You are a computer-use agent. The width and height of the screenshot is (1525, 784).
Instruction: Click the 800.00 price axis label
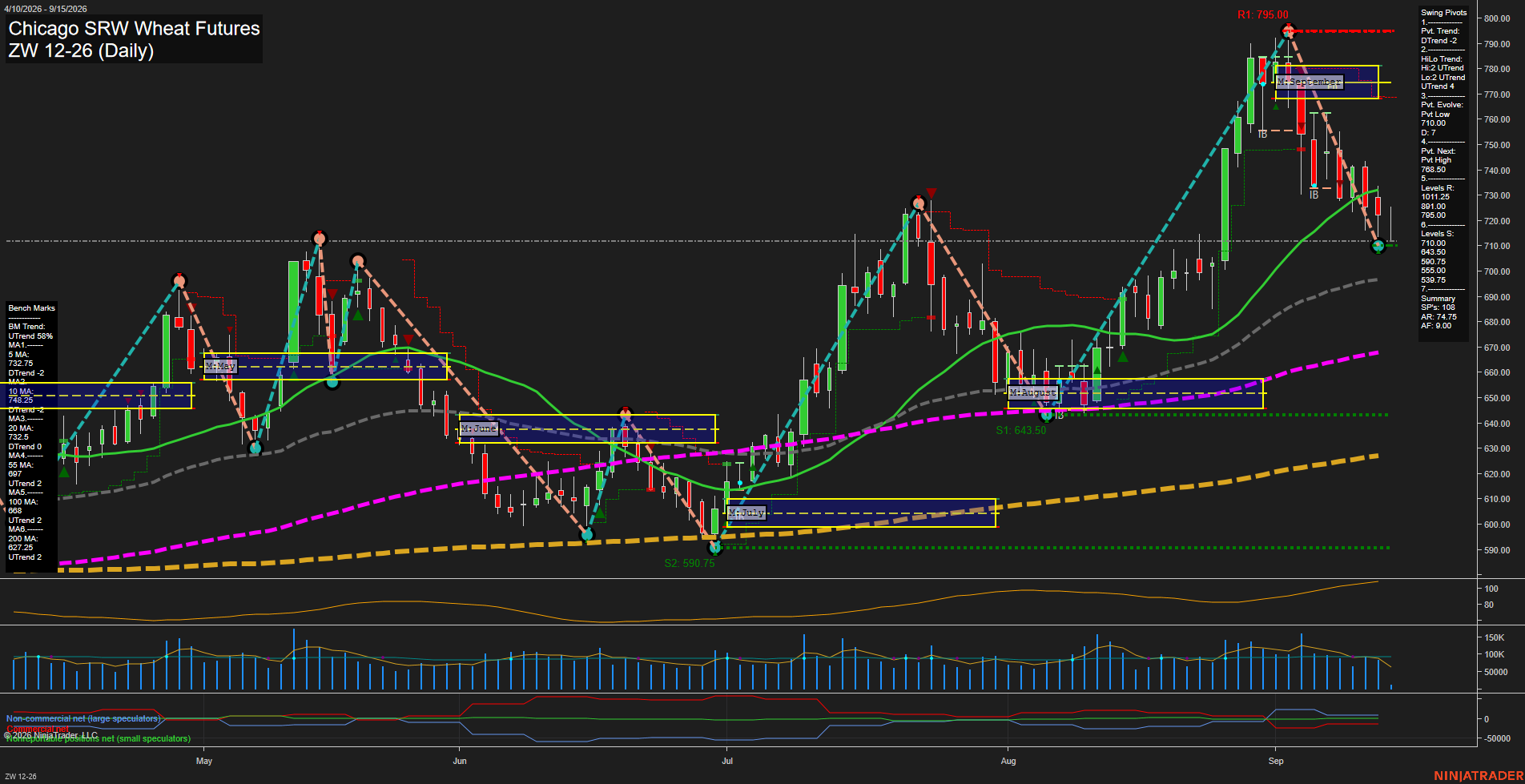click(x=1497, y=18)
